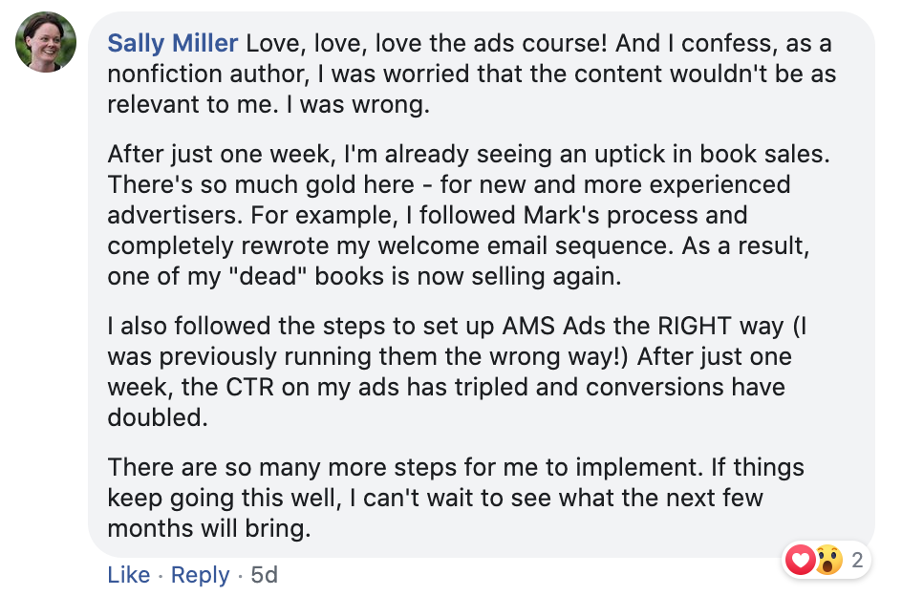Reply to Sally Miller's comment

pos(200,575)
